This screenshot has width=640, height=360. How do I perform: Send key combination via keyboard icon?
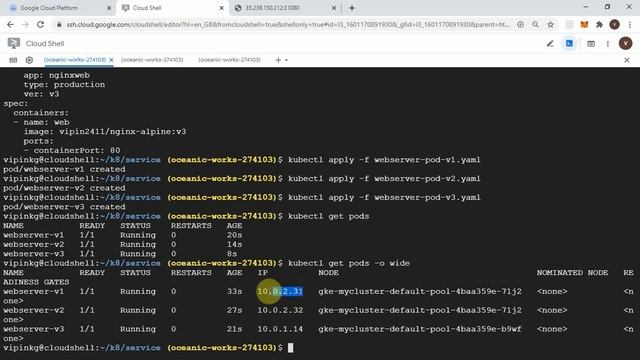(x=13, y=60)
